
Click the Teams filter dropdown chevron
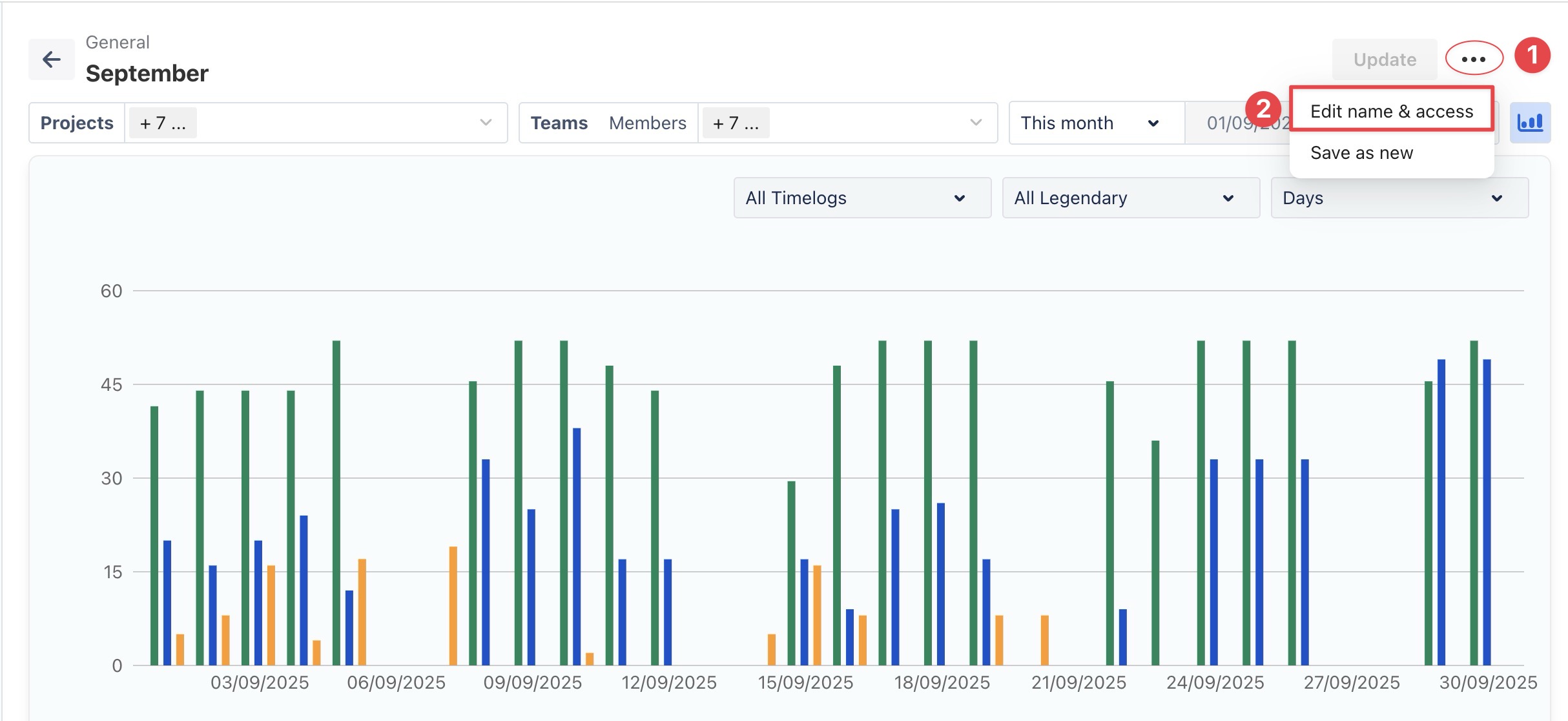point(976,122)
